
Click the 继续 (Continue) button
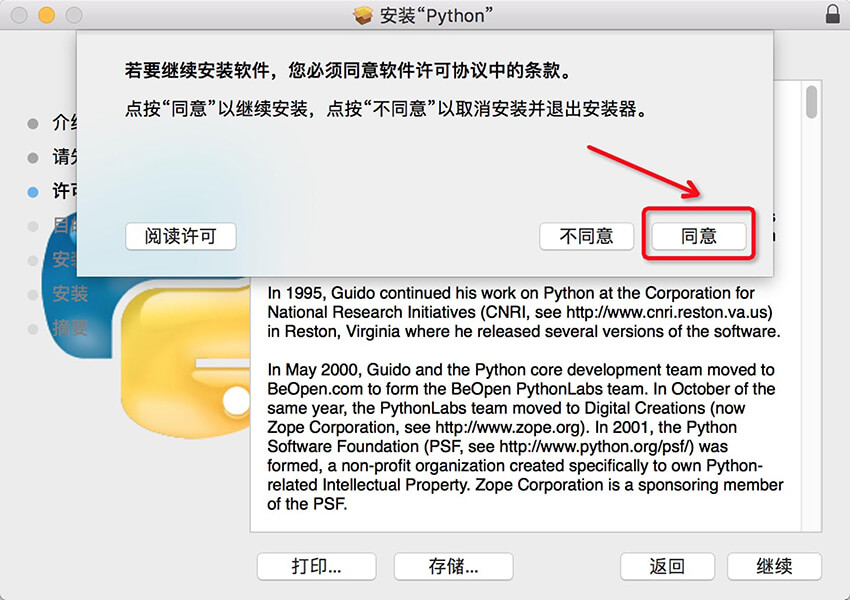[x=774, y=566]
